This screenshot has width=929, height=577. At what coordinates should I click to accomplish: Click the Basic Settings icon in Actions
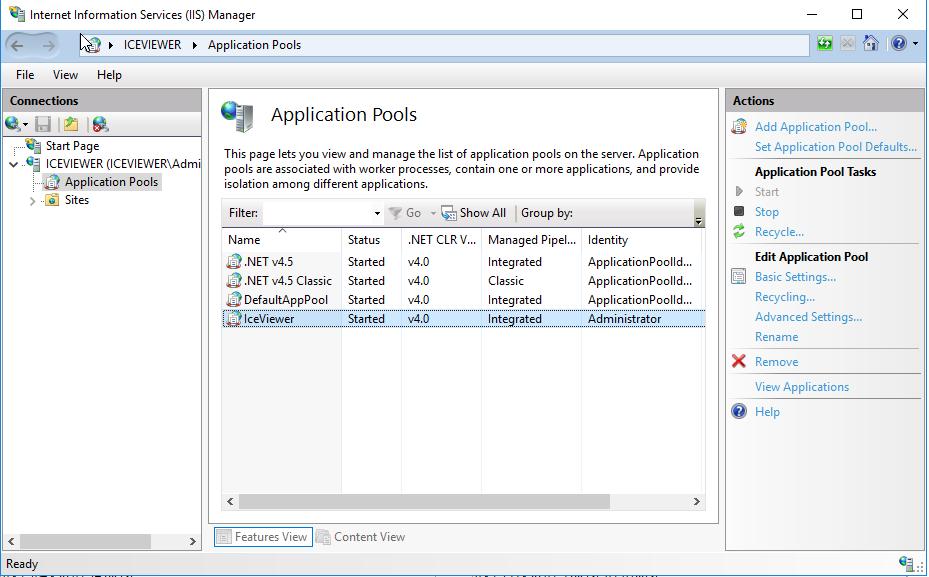[739, 277]
